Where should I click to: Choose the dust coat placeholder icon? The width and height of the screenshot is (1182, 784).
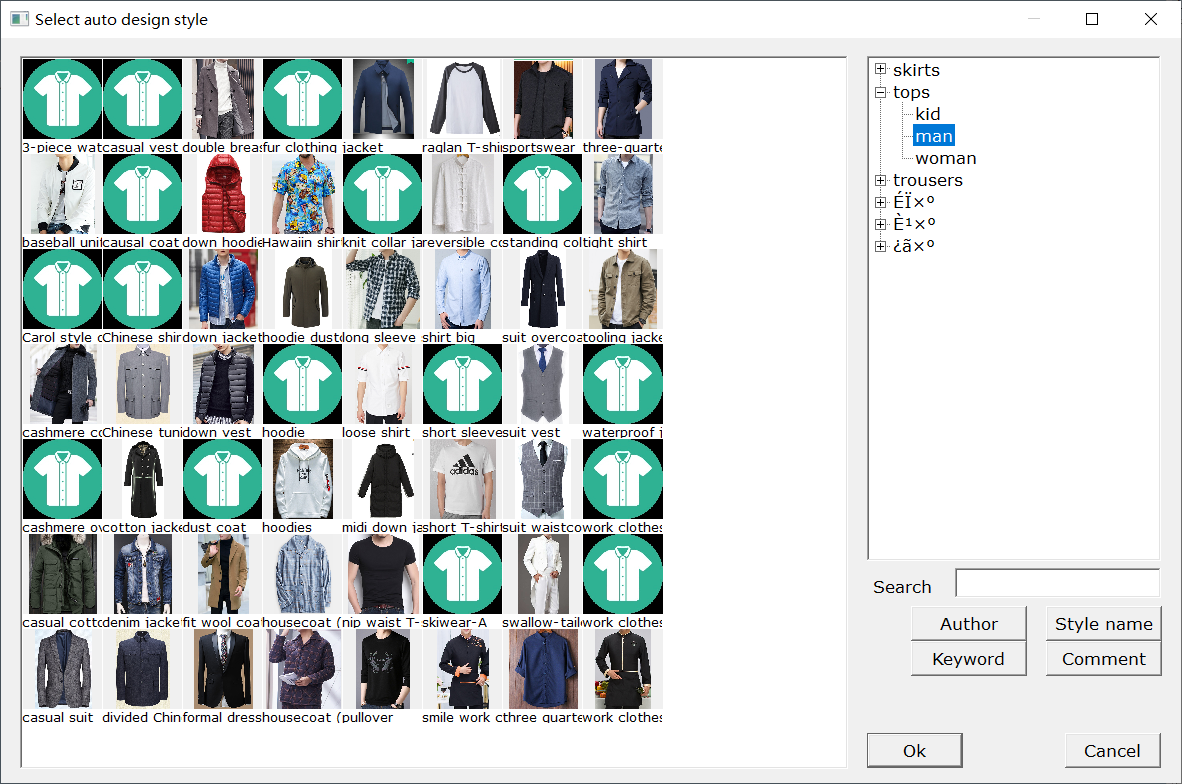pos(222,479)
